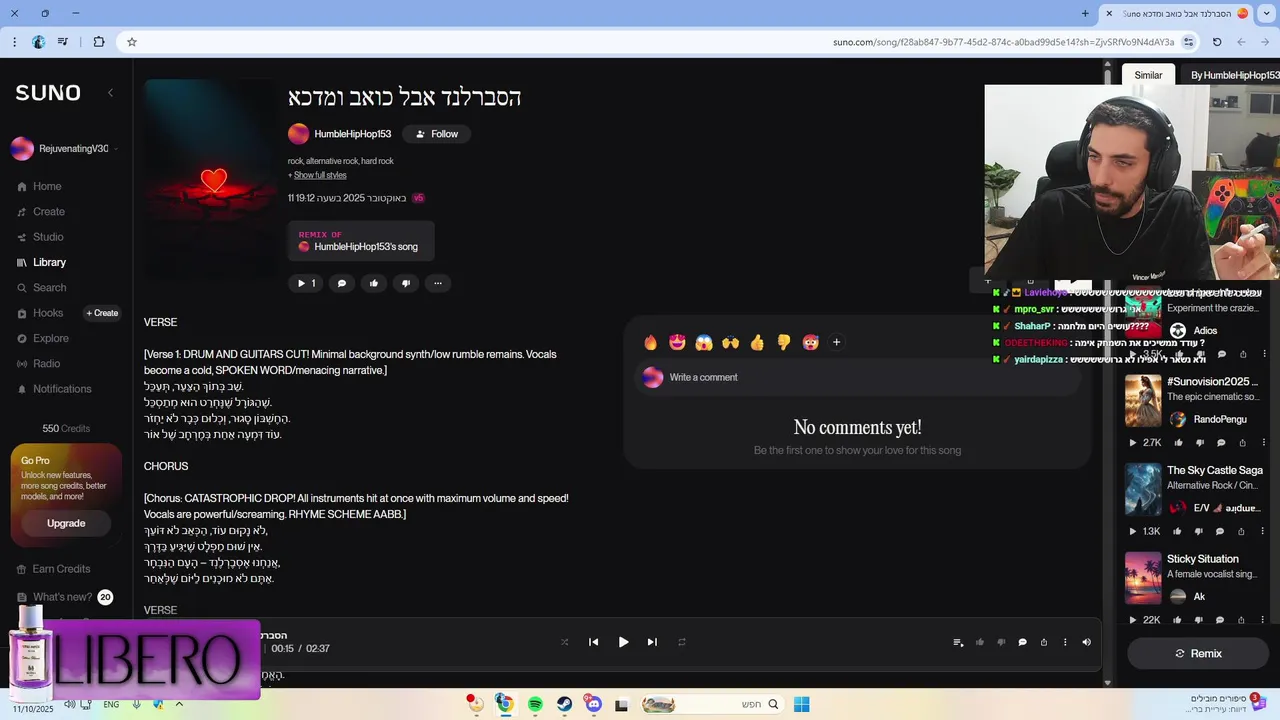Bookmark this page with the star icon
The height and width of the screenshot is (720, 1280).
click(x=131, y=42)
